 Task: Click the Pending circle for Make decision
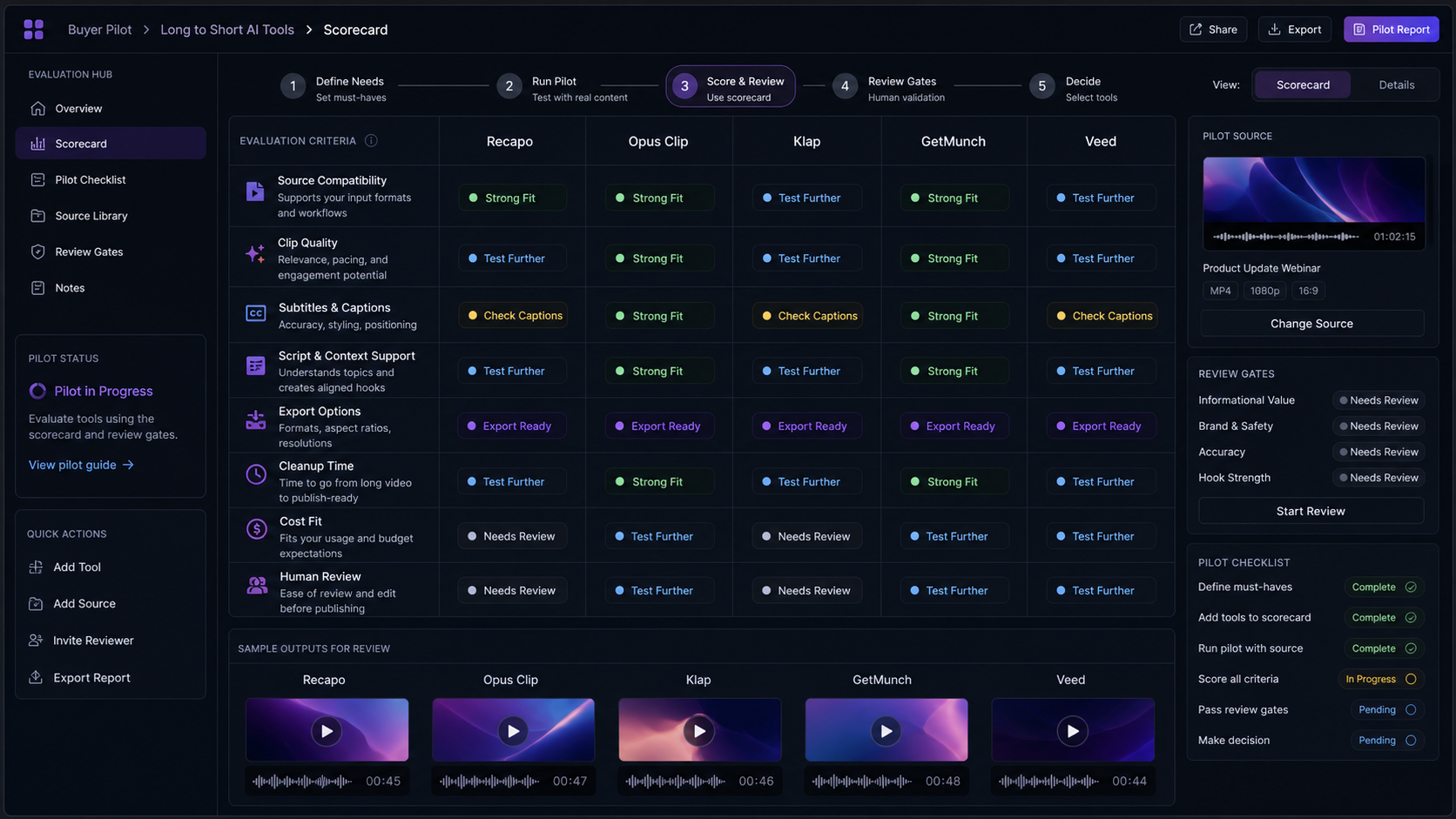click(1411, 741)
